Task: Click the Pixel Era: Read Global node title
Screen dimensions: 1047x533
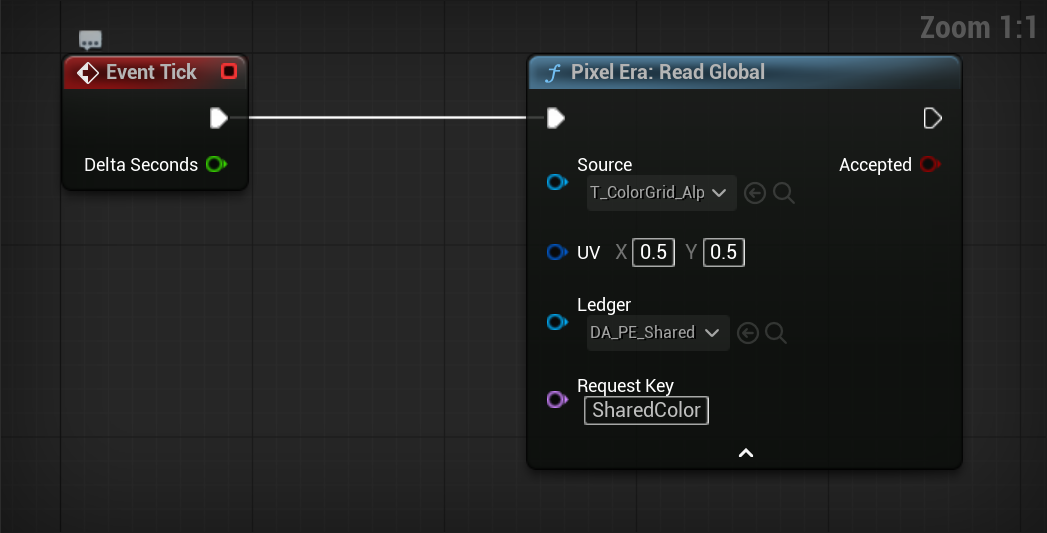Action: [668, 72]
